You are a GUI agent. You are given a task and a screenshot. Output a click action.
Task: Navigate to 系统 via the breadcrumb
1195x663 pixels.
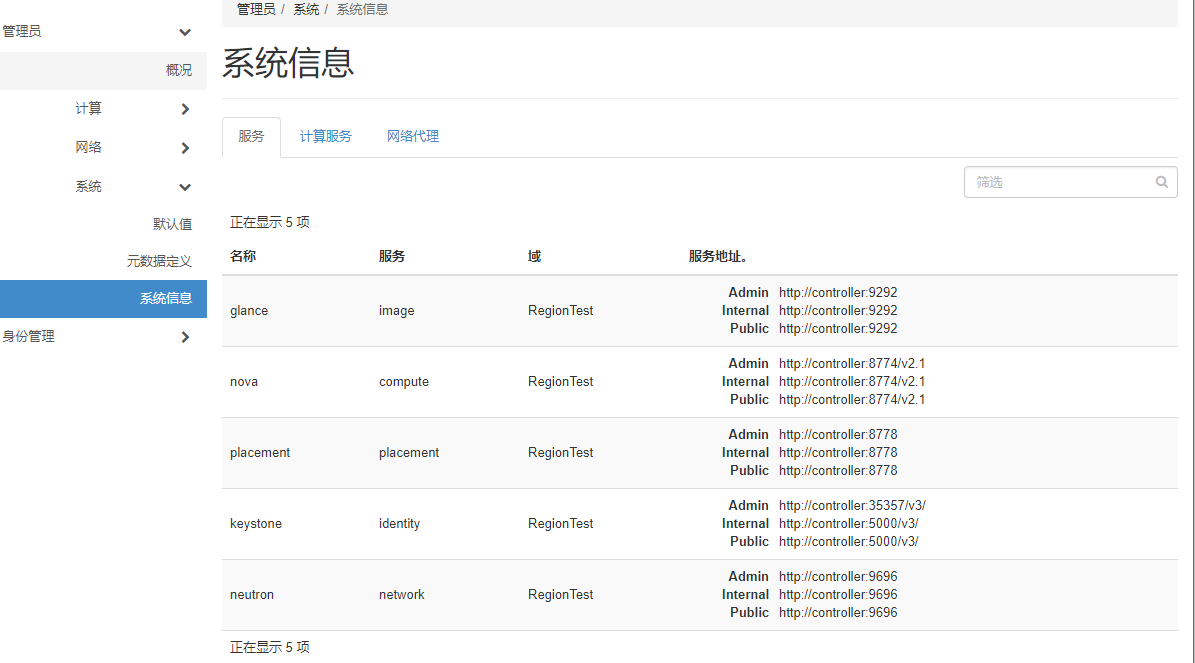pos(306,9)
